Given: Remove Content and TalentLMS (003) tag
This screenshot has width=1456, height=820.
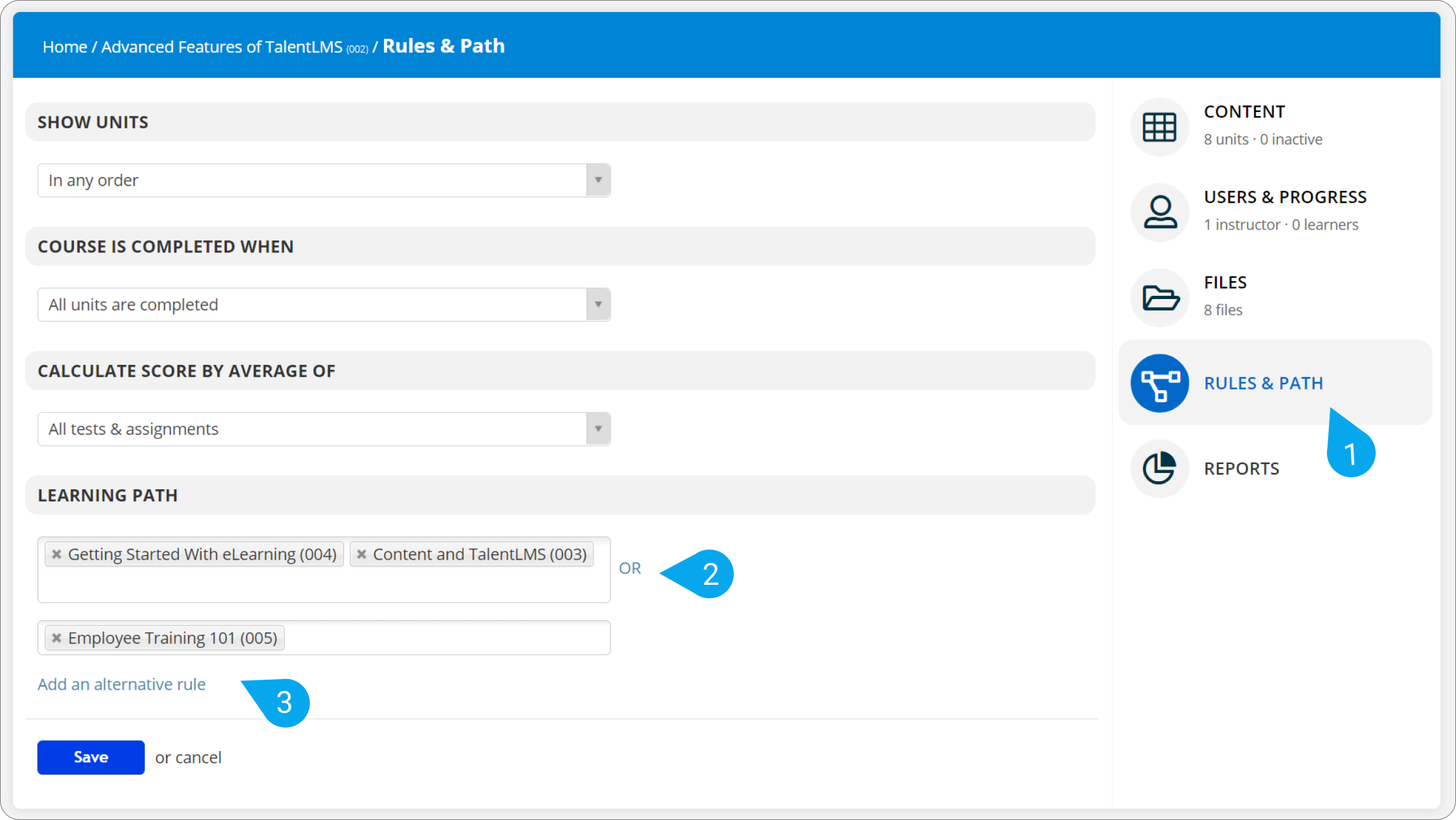Looking at the screenshot, I should point(362,554).
